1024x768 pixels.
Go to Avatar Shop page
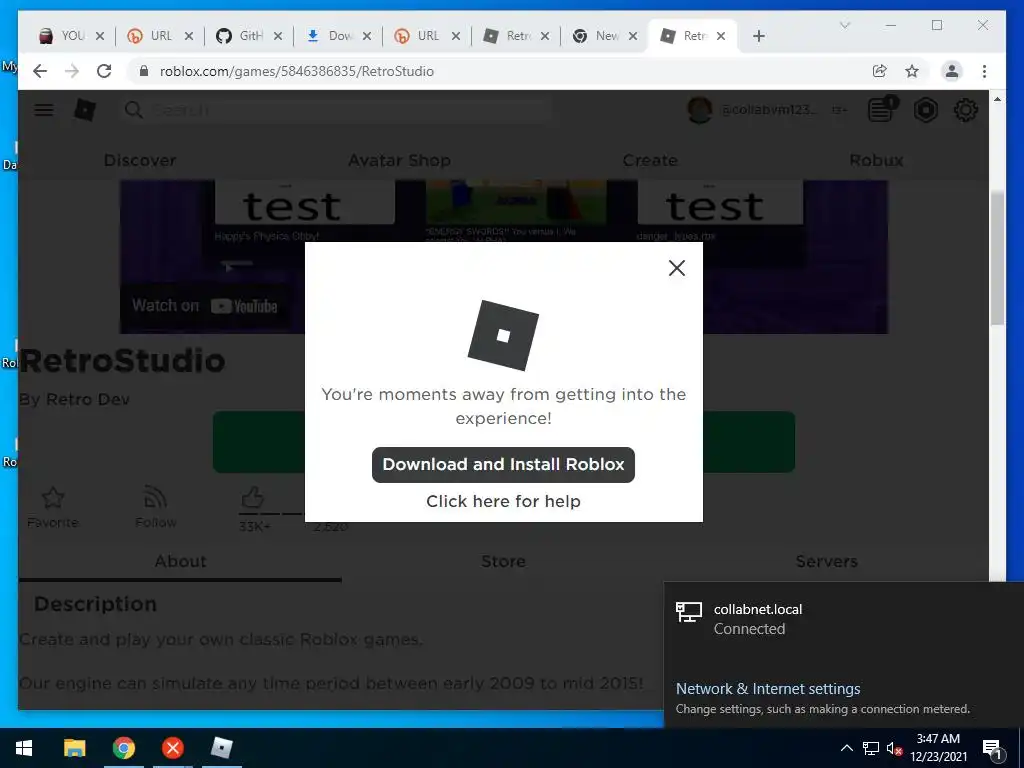click(399, 160)
